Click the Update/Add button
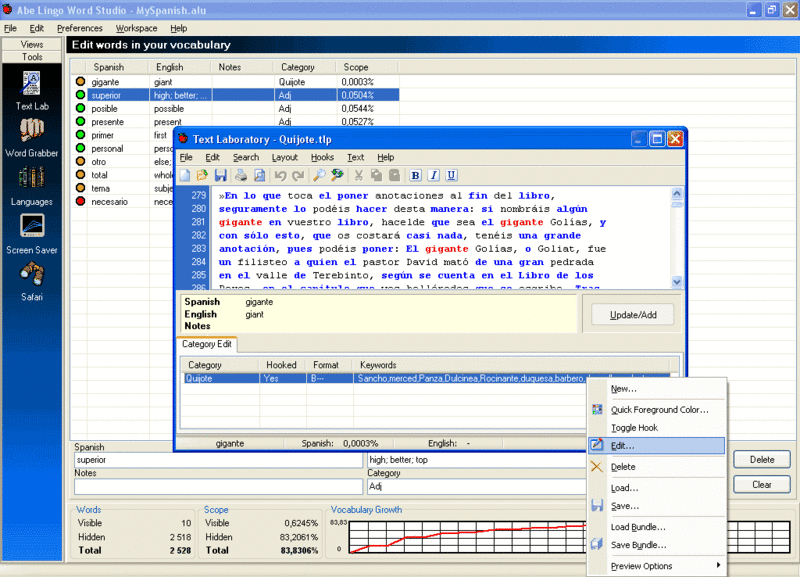The height and width of the screenshot is (577, 800). [x=633, y=315]
